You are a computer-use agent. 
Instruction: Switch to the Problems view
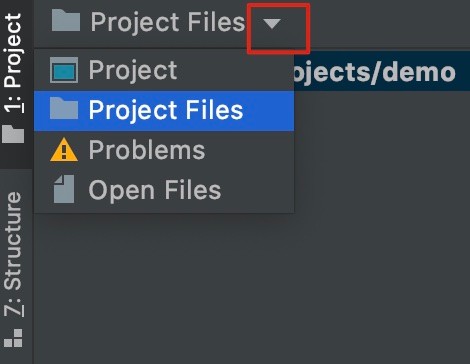click(x=164, y=150)
